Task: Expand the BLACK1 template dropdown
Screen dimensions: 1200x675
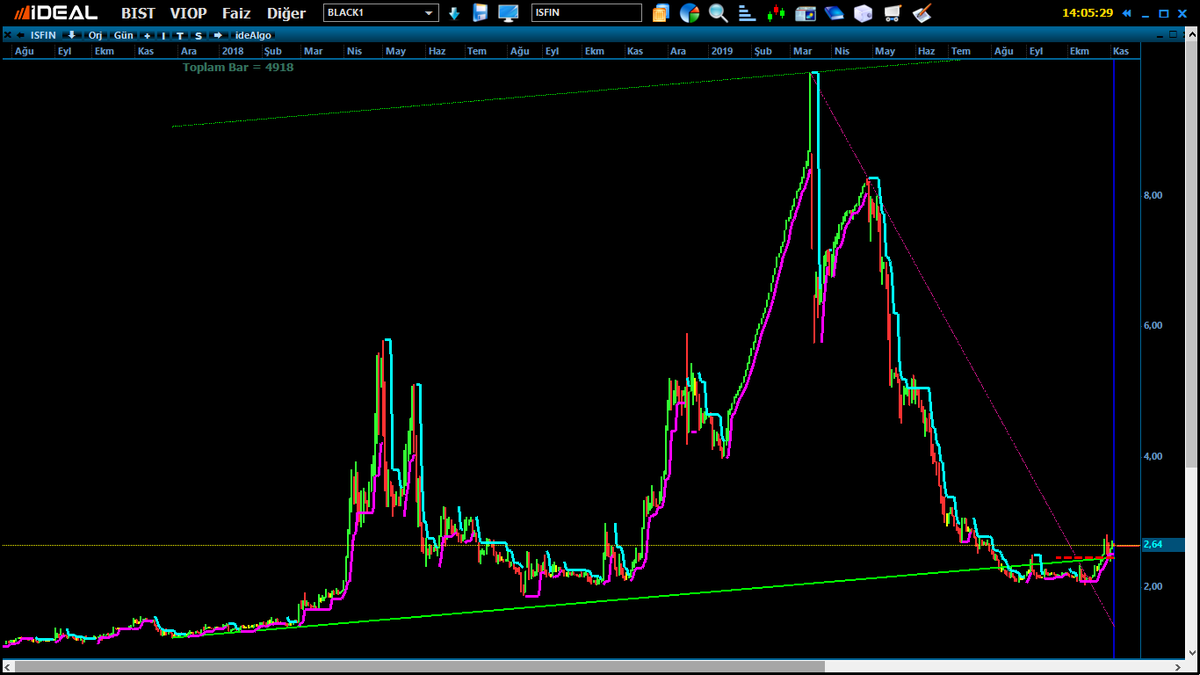Action: coord(429,13)
